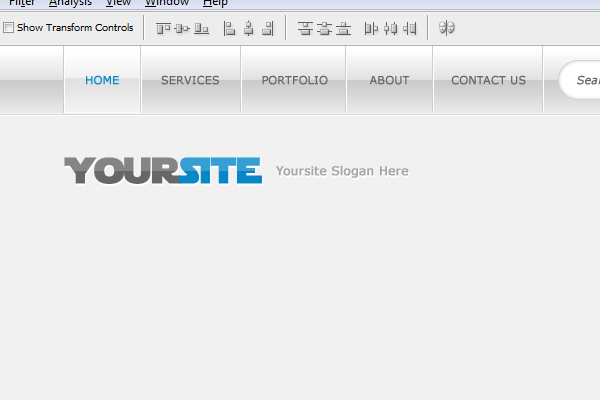Open the Help menu

tap(215, 3)
